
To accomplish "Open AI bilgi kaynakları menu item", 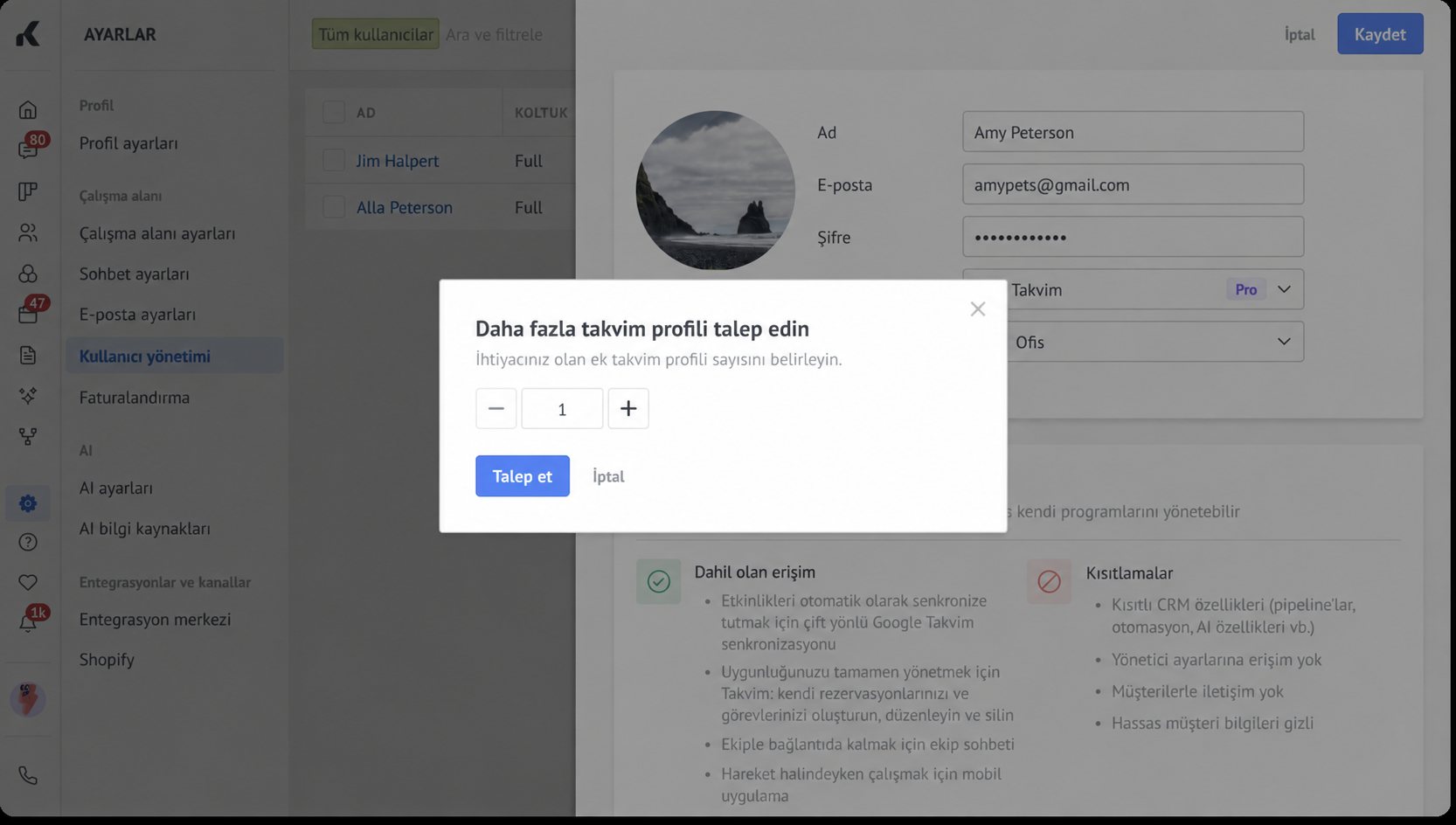I will [145, 529].
